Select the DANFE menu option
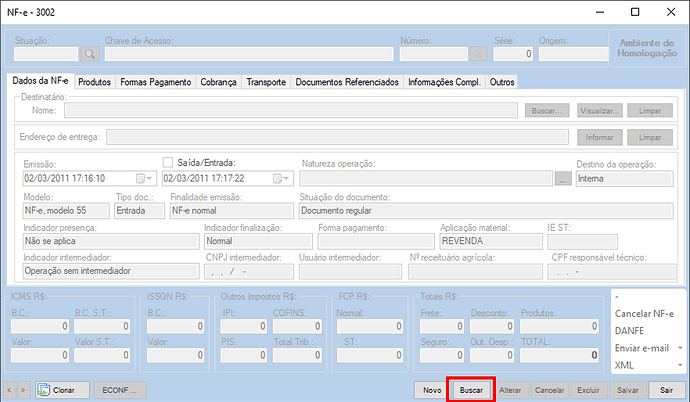The height and width of the screenshot is (402, 690). [x=629, y=331]
